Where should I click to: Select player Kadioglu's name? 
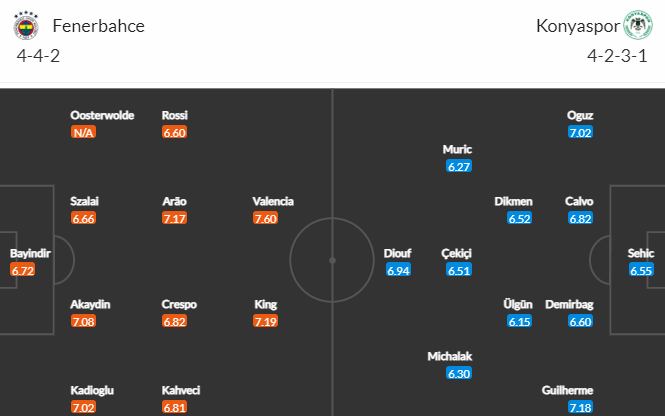[92, 390]
